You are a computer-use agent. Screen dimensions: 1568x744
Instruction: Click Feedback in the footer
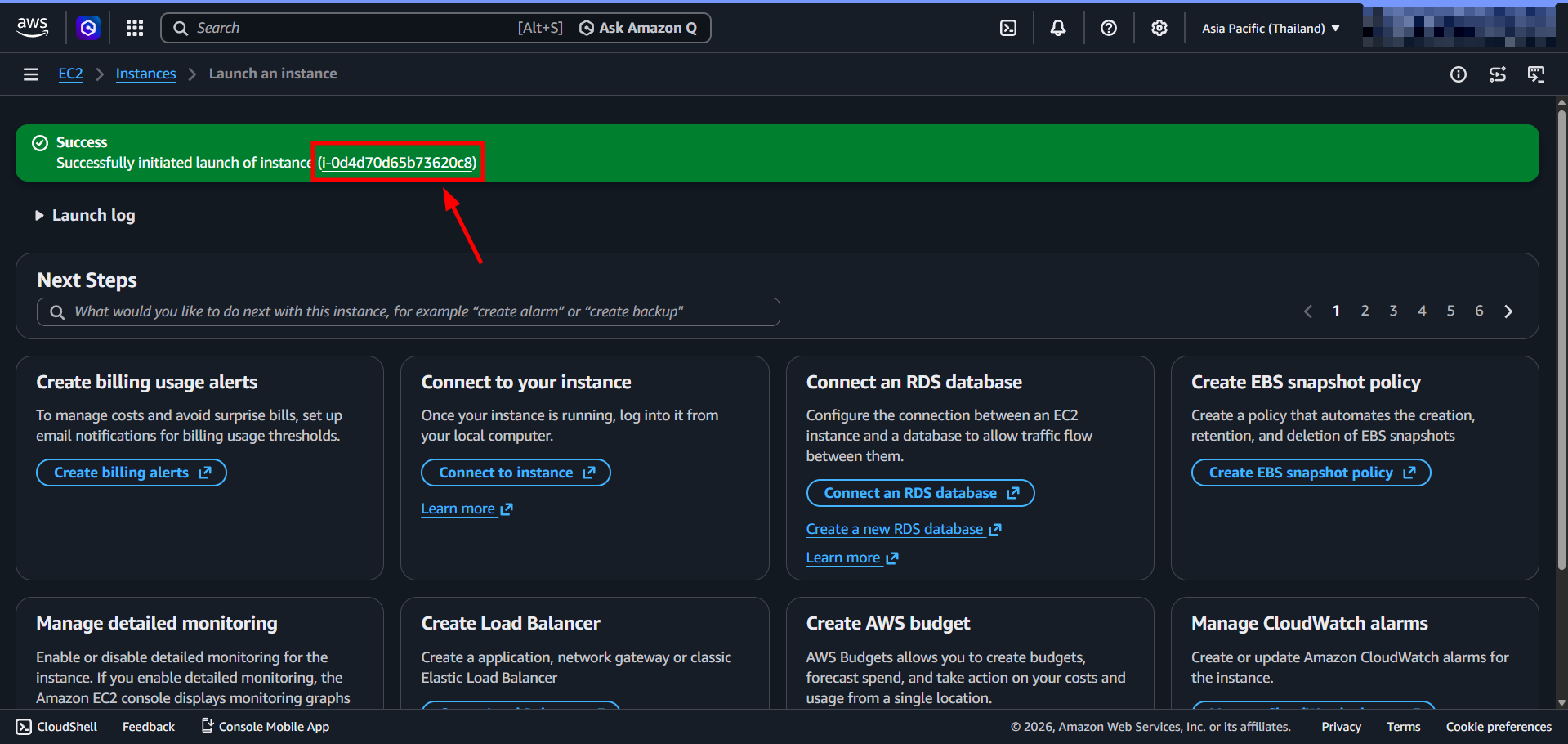(149, 727)
